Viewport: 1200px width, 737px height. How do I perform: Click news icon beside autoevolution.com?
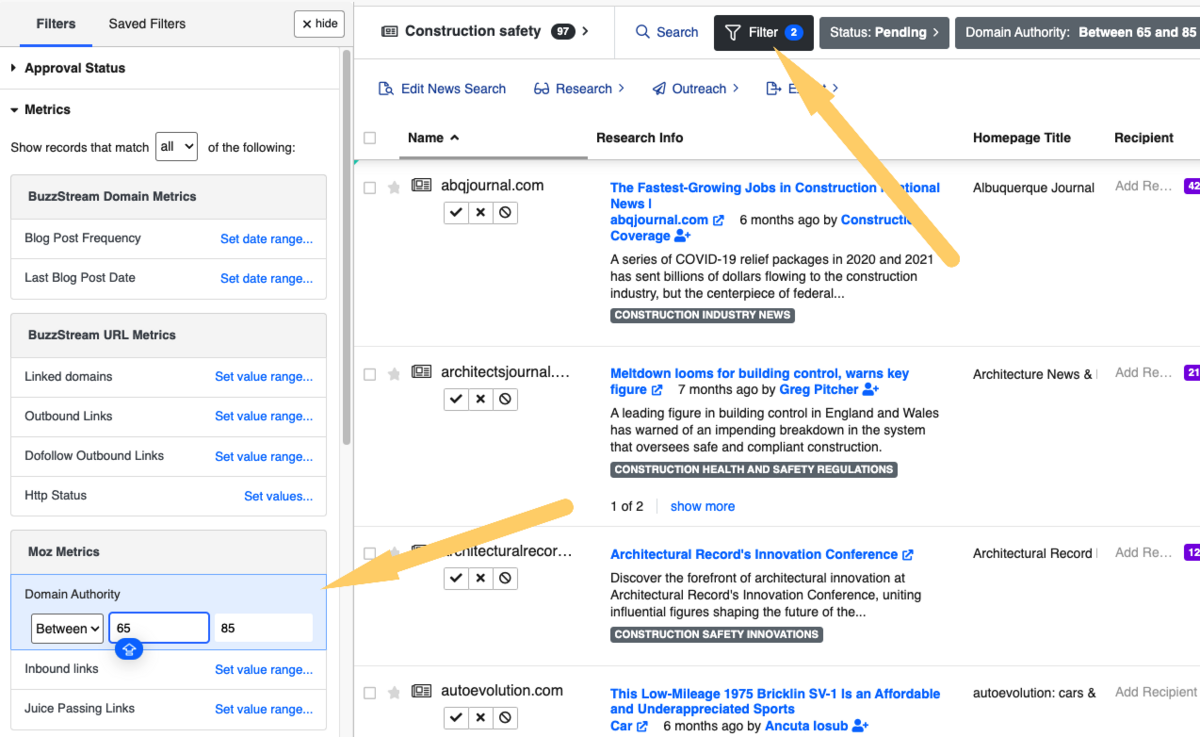tap(421, 691)
